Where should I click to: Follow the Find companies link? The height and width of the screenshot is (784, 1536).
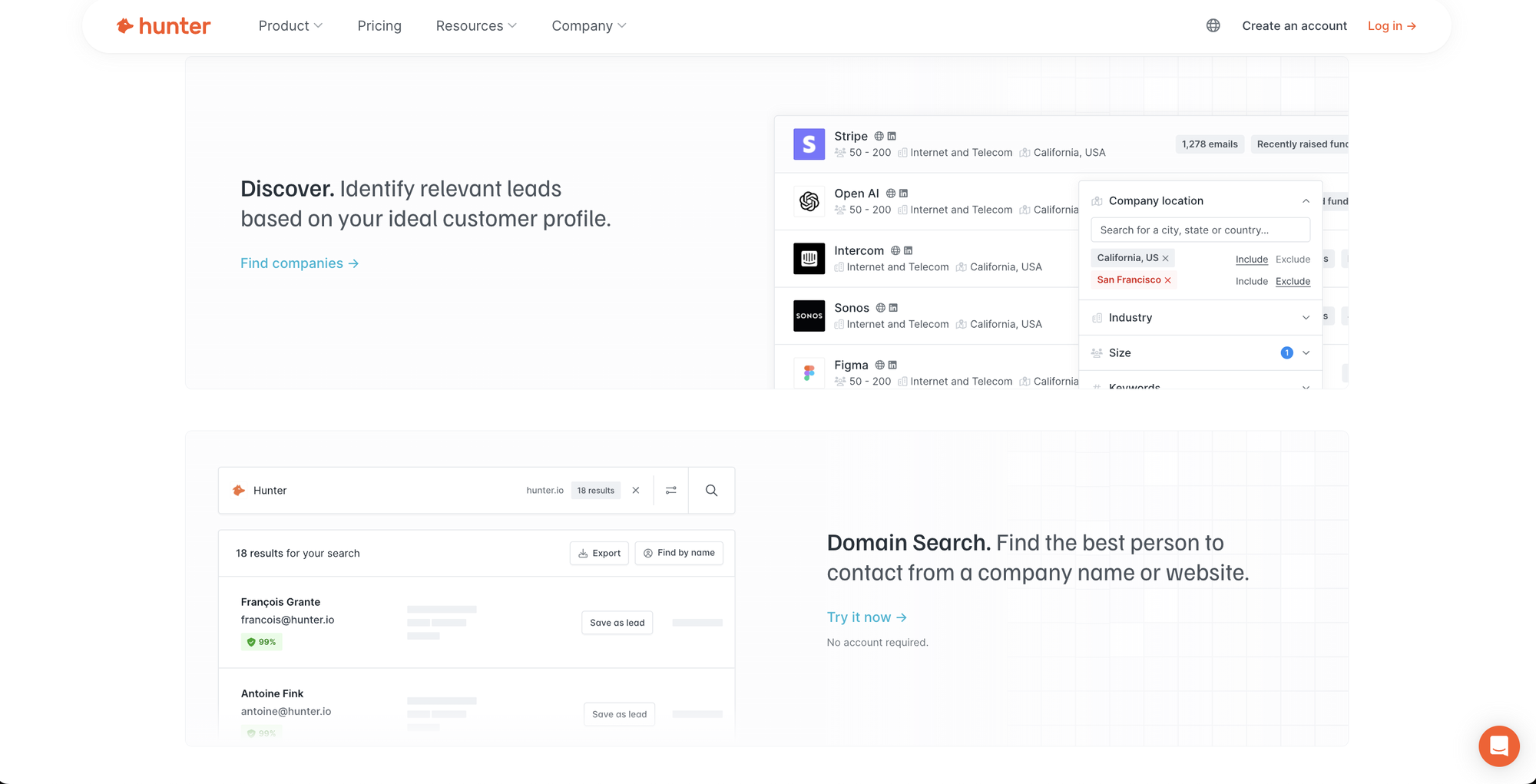tap(300, 263)
